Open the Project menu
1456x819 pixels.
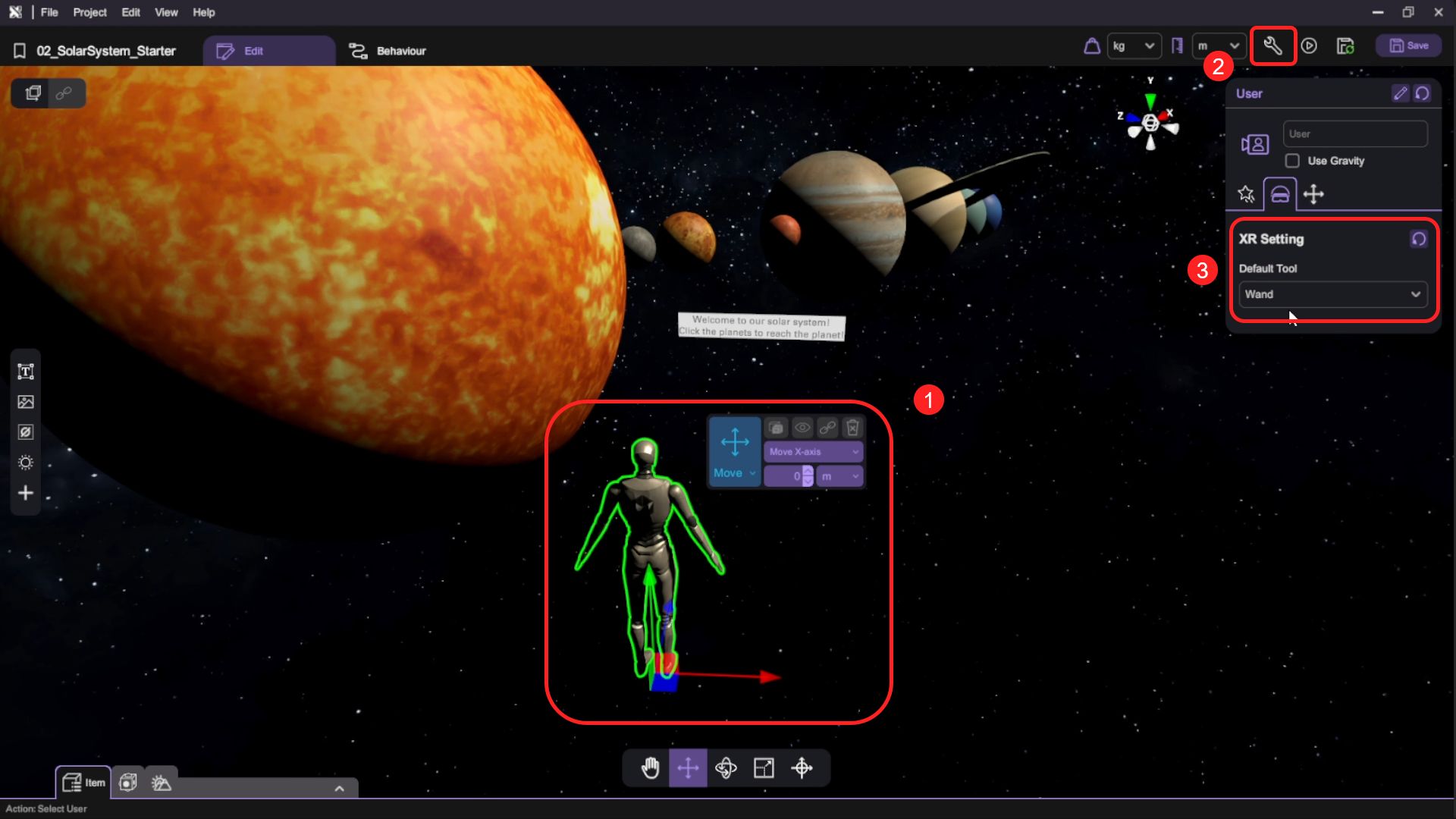coord(89,12)
